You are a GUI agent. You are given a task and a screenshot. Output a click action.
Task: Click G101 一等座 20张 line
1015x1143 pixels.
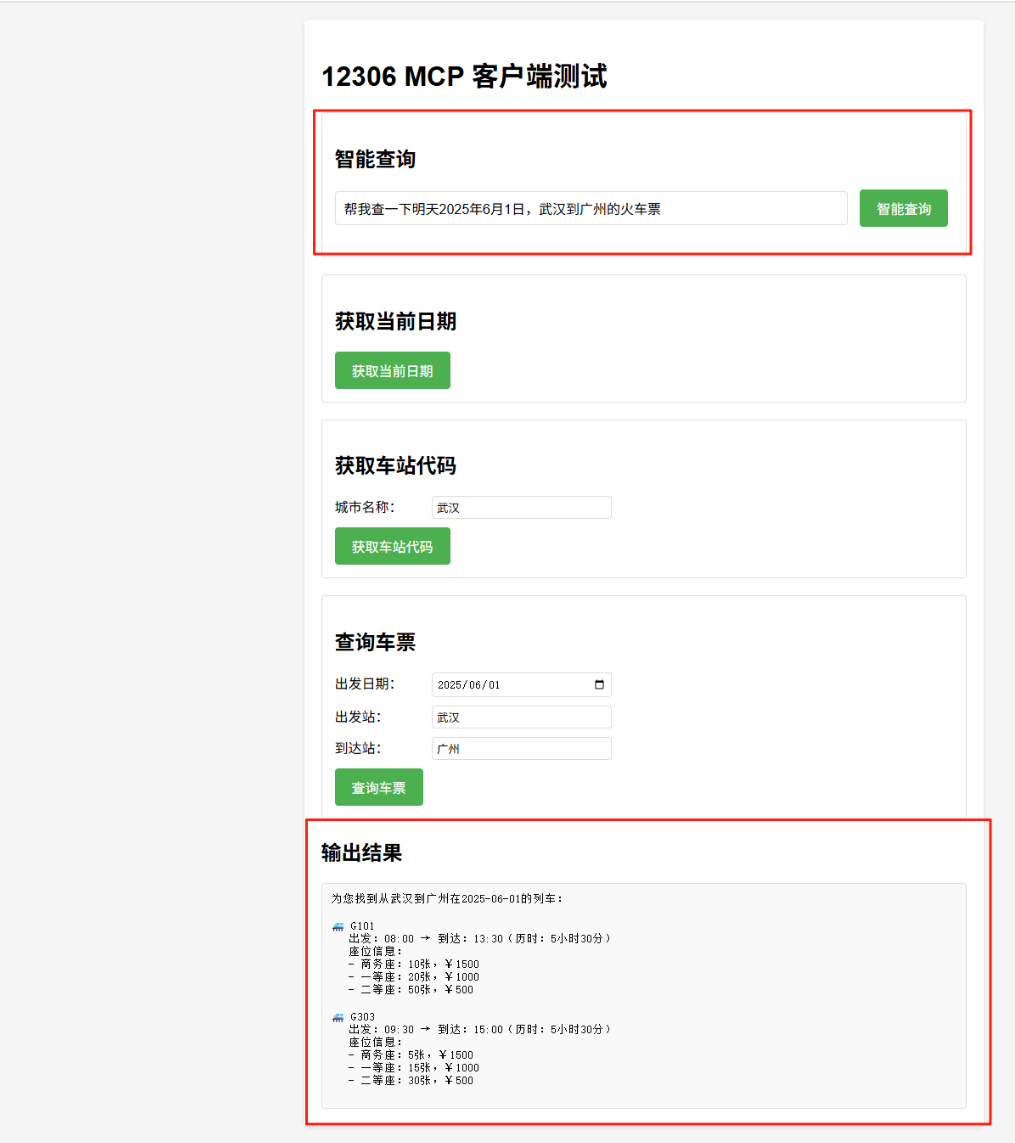414,977
